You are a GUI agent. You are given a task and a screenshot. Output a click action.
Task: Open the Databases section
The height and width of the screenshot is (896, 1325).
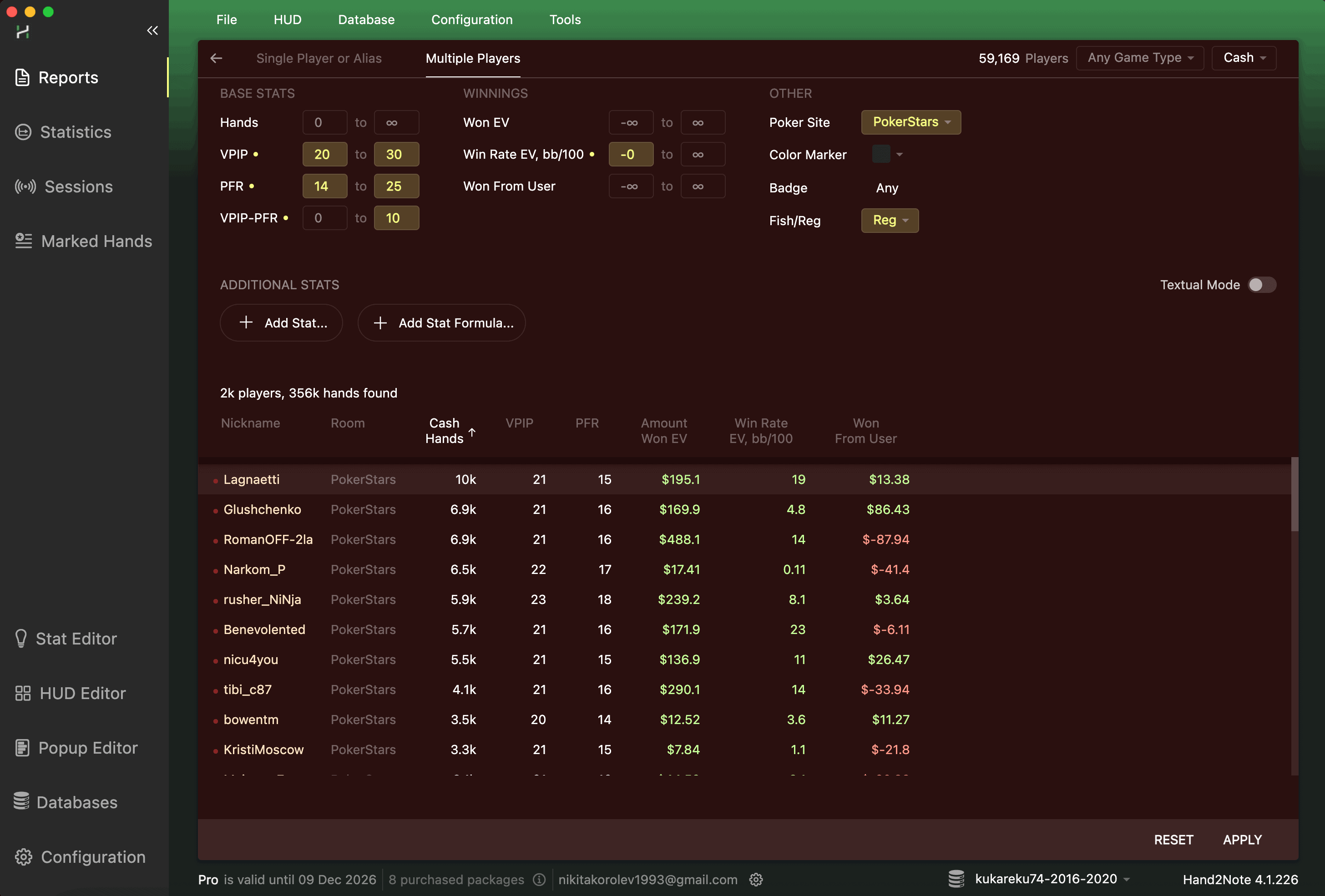coord(76,802)
